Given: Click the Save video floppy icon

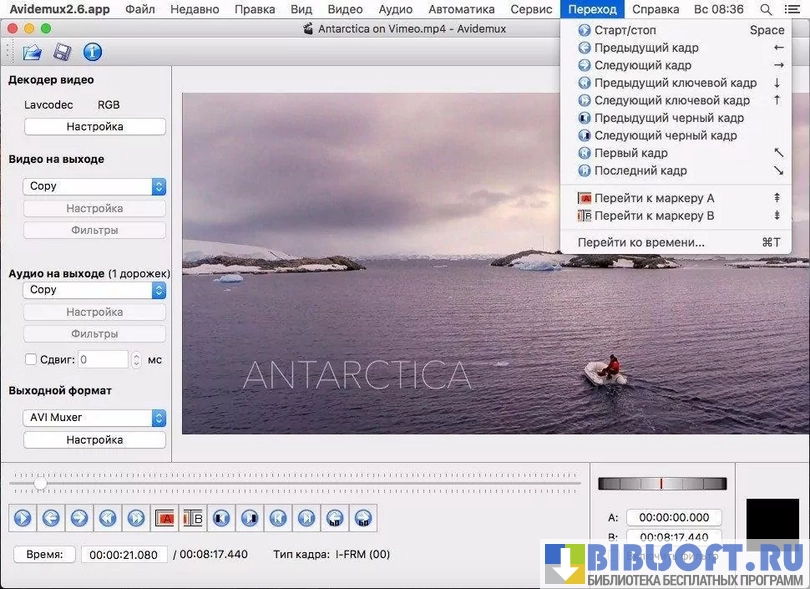Looking at the screenshot, I should pos(62,52).
